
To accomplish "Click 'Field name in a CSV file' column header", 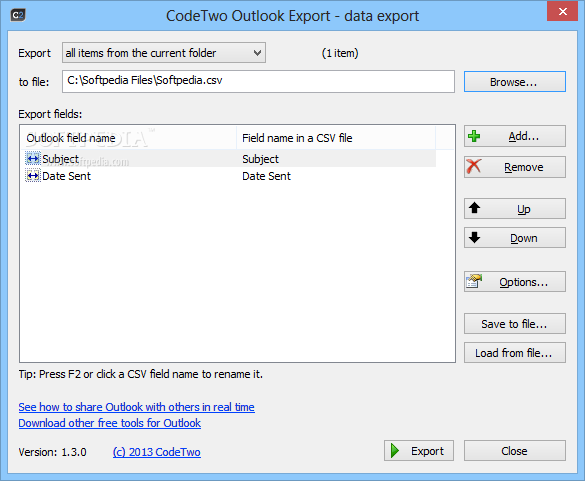I will pyautogui.click(x=336, y=138).
